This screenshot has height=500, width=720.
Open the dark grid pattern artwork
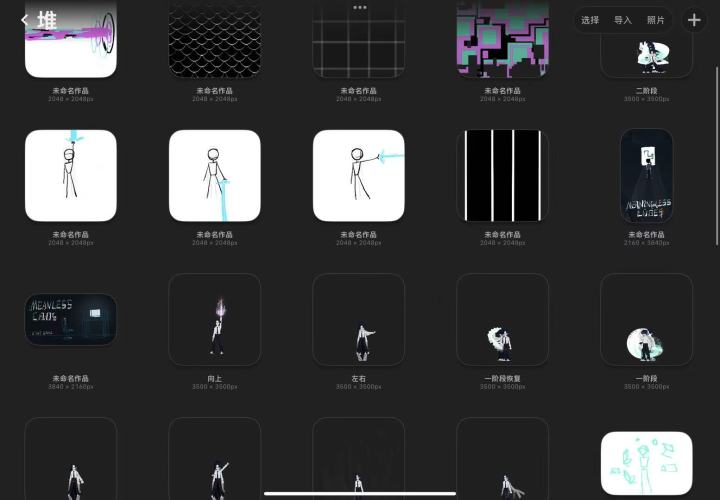pos(359,39)
